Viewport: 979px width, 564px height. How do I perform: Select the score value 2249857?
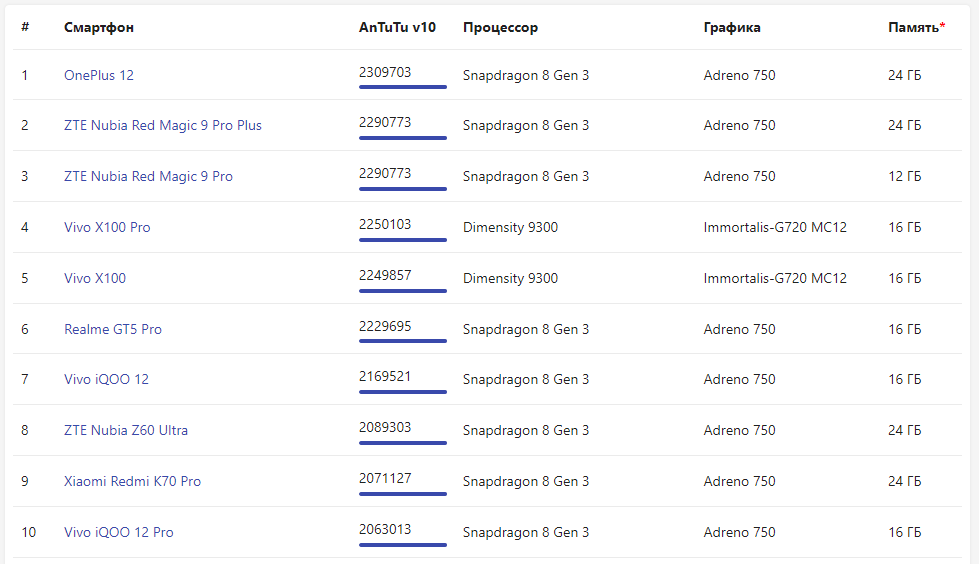point(385,275)
